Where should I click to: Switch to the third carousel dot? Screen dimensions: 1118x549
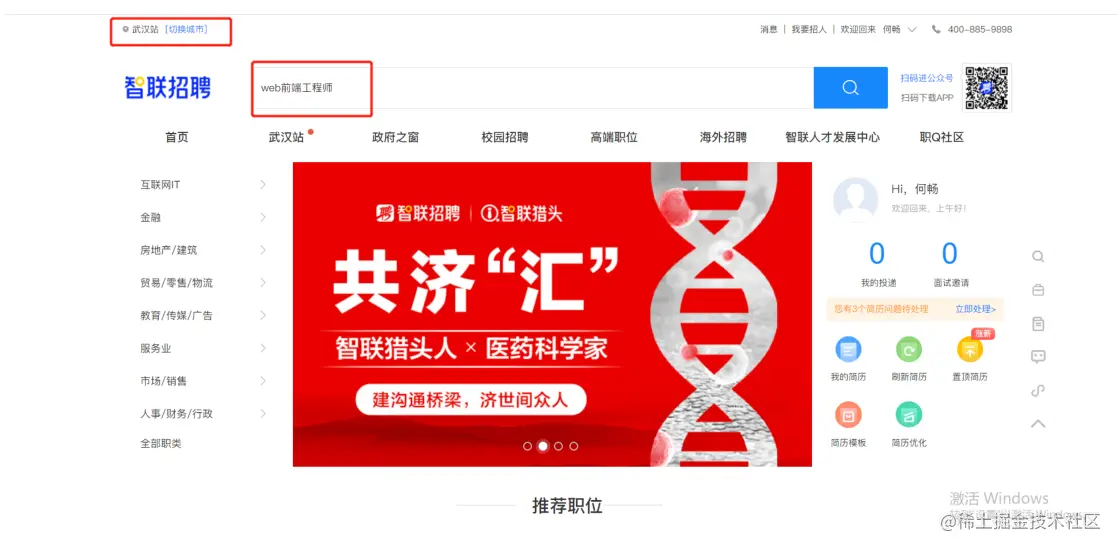click(x=558, y=446)
